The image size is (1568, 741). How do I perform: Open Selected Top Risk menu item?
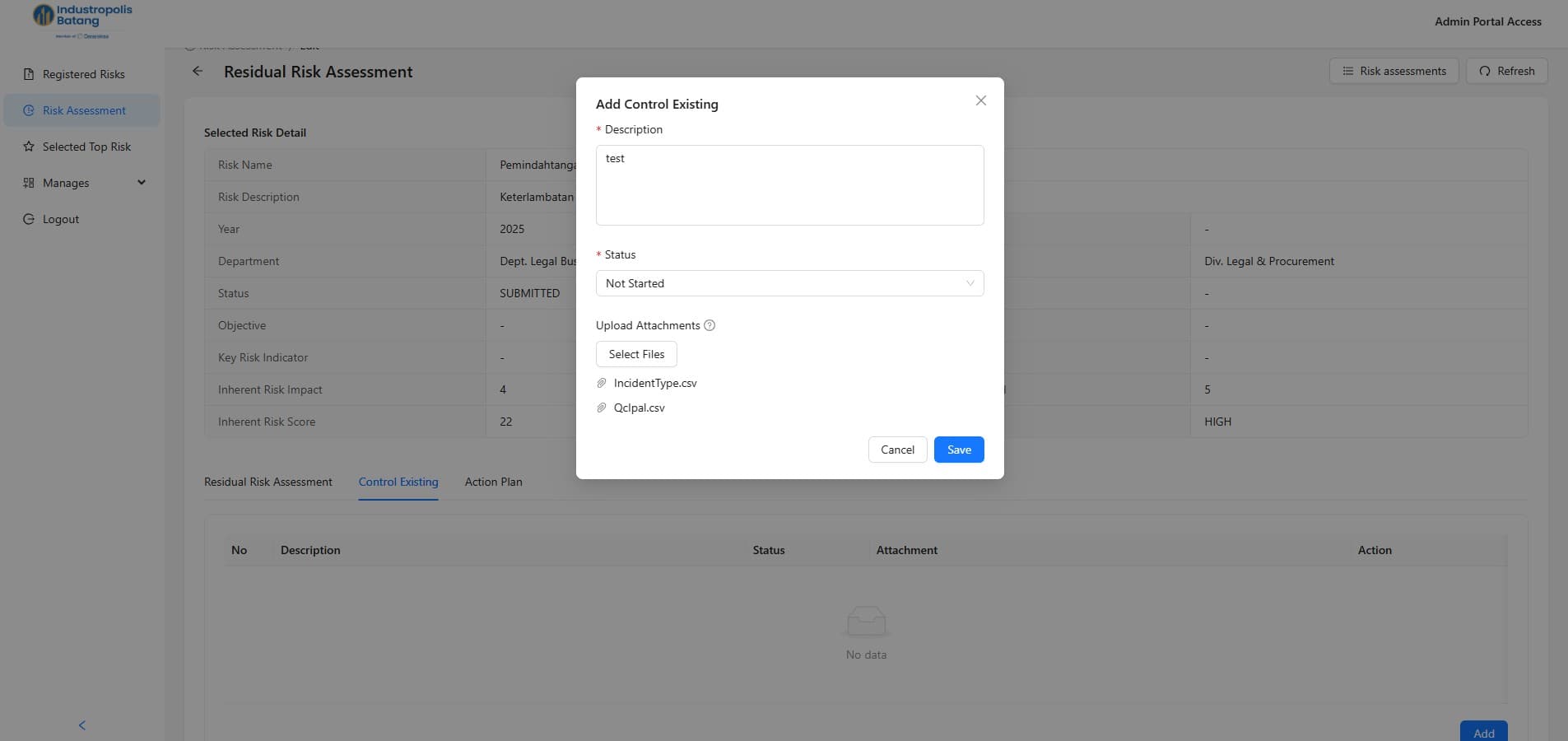point(82,147)
